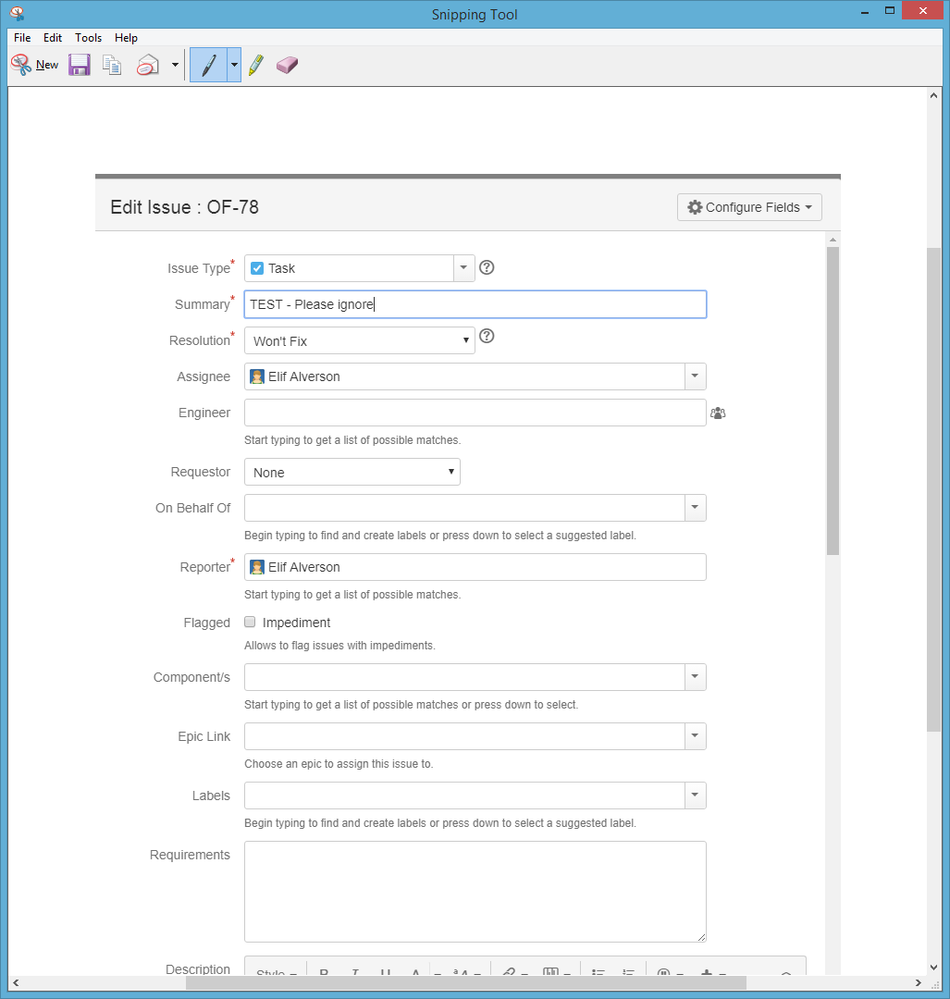Viewport: 950px width, 999px height.
Task: Save the snip with the floppy disk icon
Action: pyautogui.click(x=79, y=65)
